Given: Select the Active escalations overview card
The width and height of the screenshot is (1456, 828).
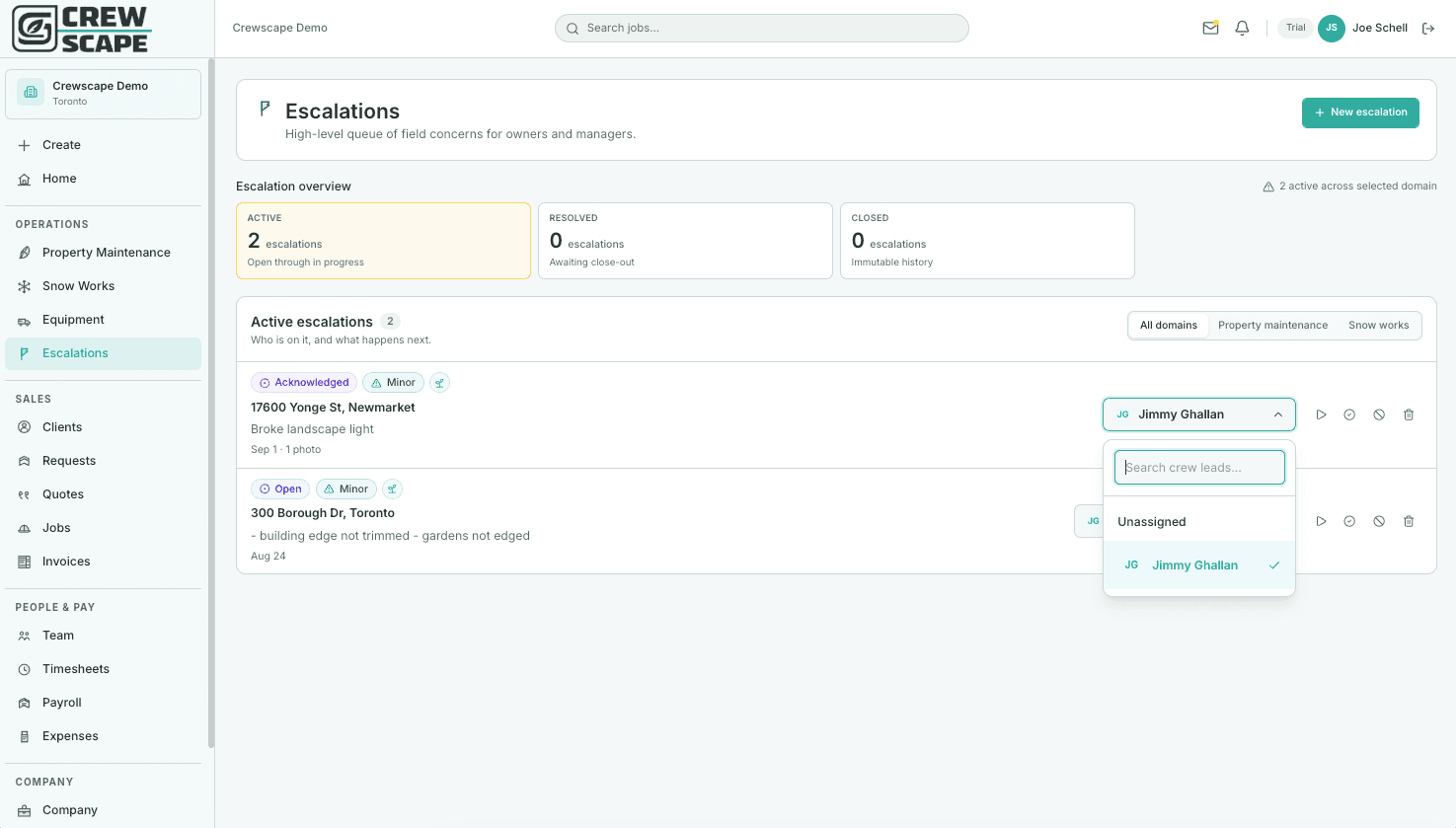Looking at the screenshot, I should [x=383, y=241].
